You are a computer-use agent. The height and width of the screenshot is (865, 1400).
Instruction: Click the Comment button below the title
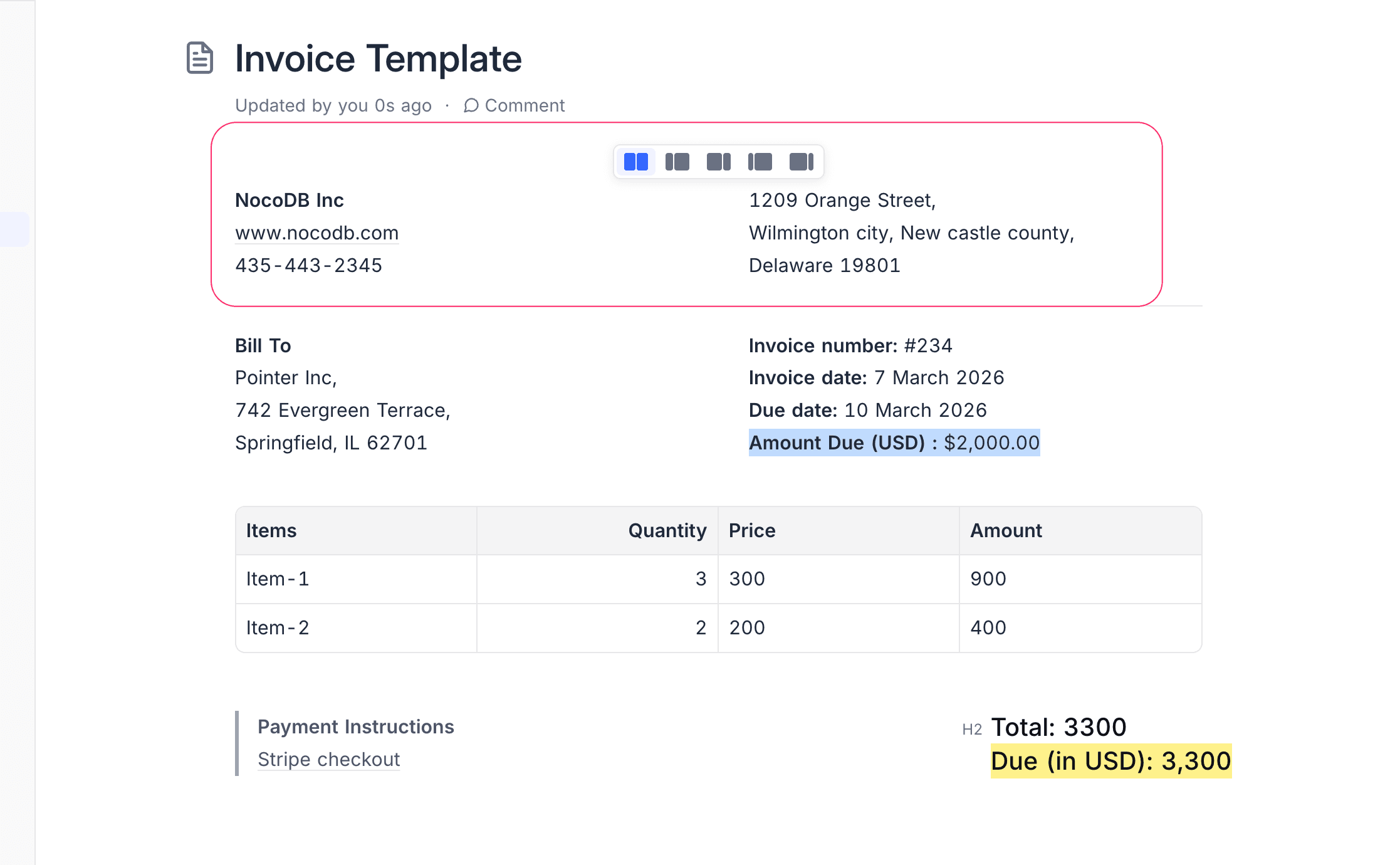[514, 105]
